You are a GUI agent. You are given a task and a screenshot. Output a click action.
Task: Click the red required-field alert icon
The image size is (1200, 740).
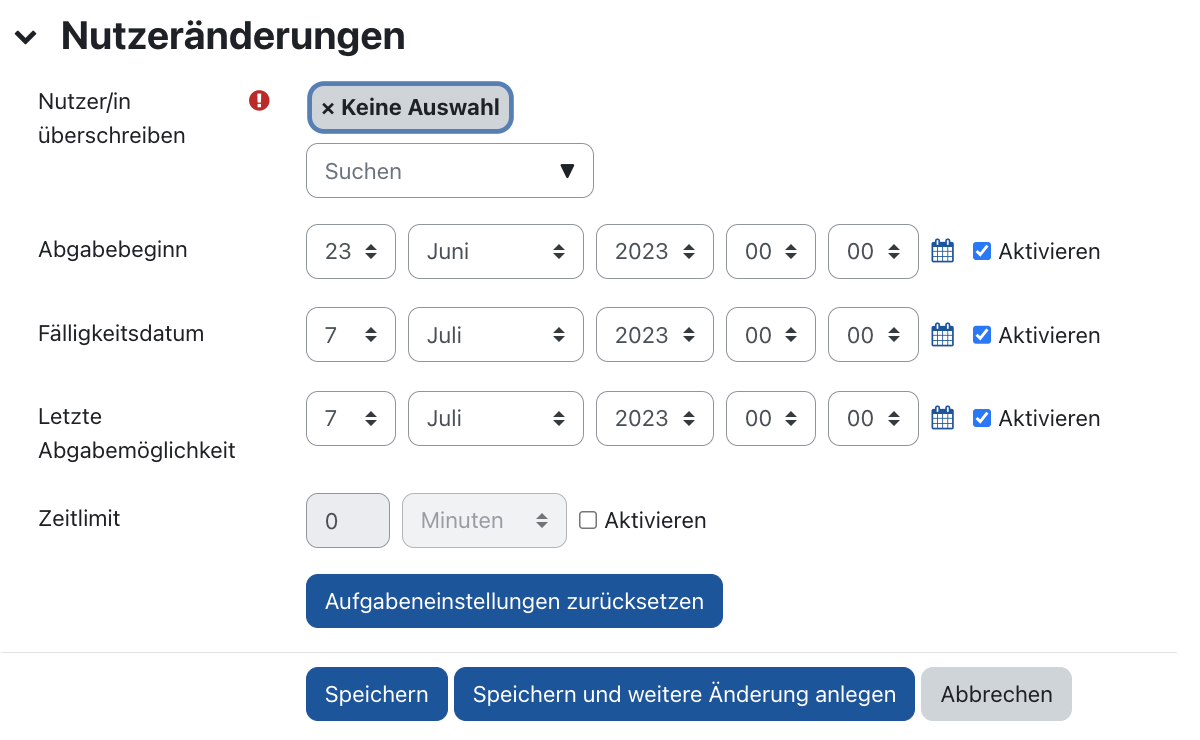tap(259, 100)
